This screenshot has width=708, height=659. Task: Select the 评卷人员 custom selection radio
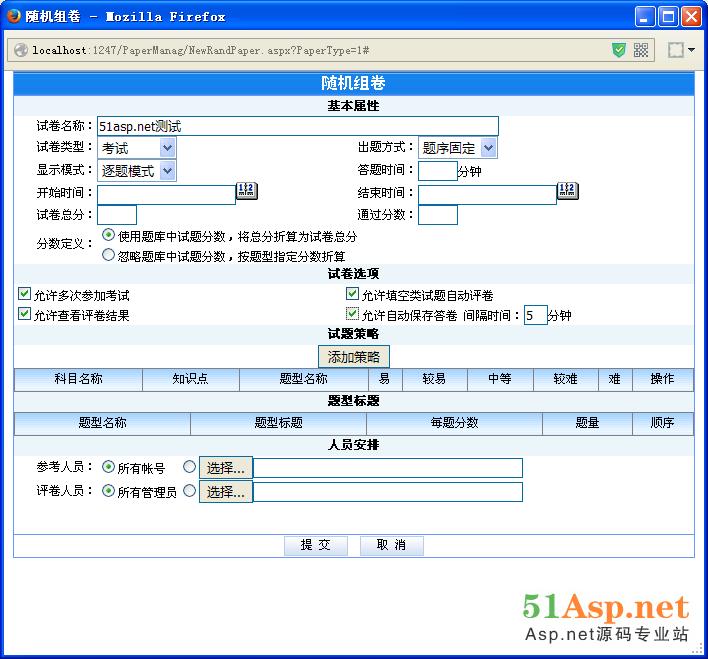tap(190, 491)
